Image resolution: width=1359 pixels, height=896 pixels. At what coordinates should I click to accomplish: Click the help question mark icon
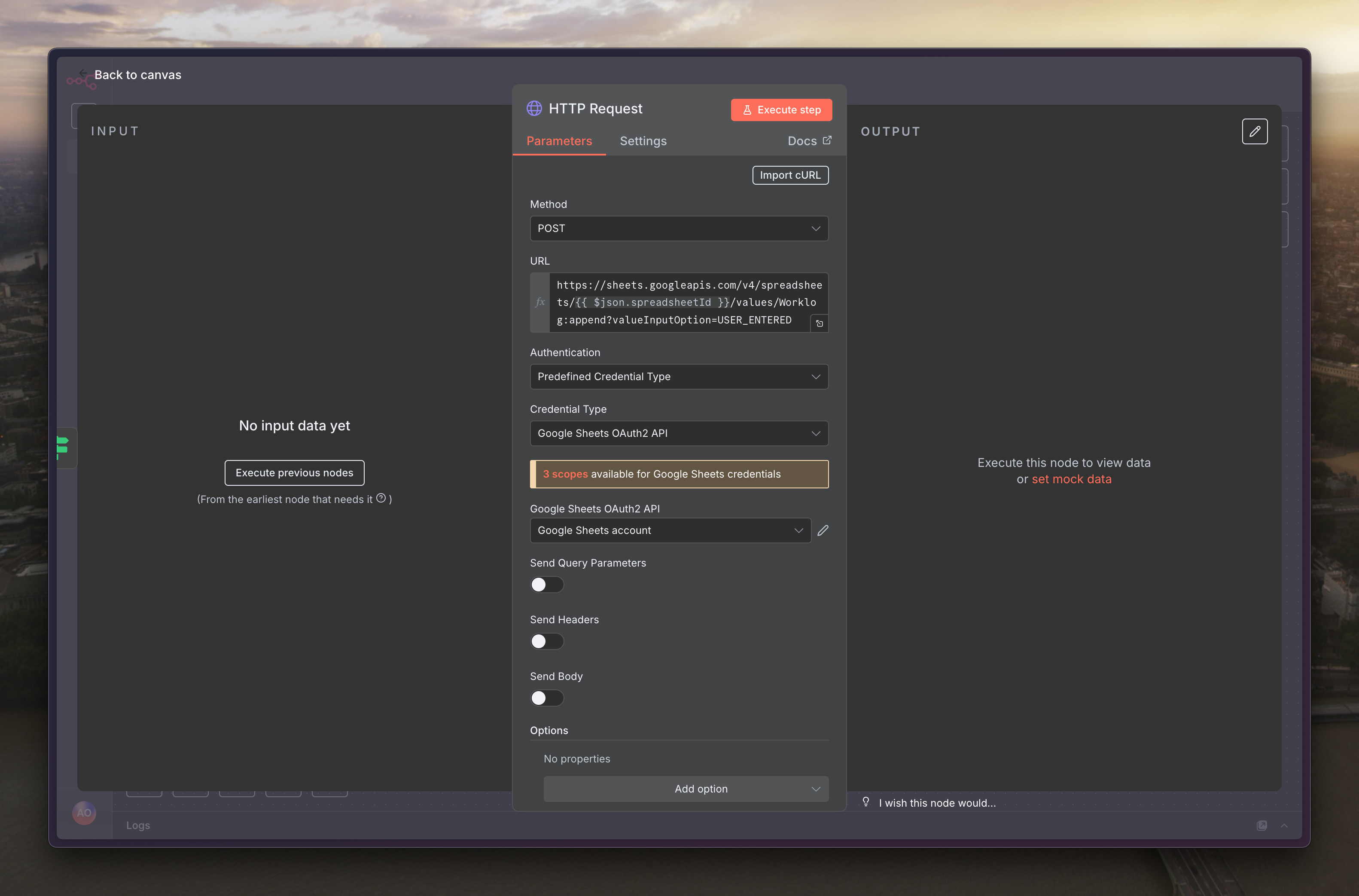(381, 498)
